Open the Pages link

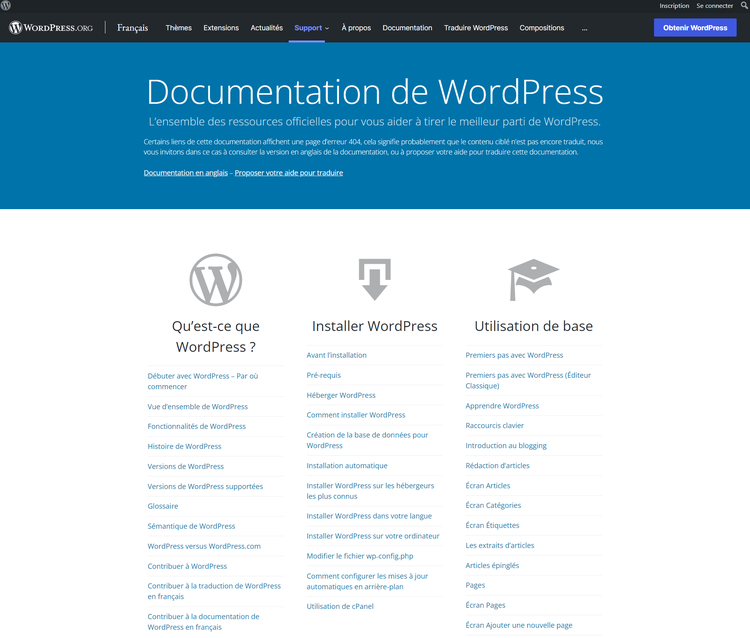coord(475,585)
